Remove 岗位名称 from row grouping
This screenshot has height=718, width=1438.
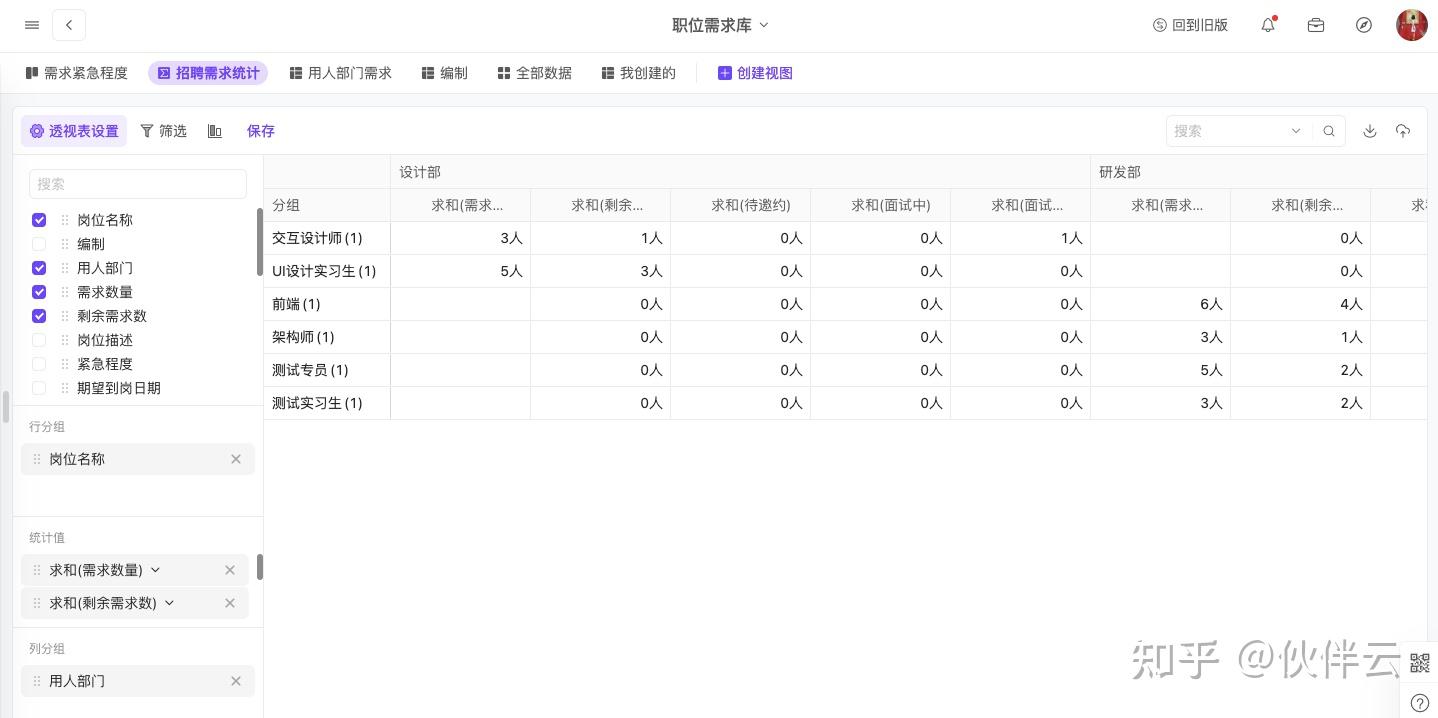[x=236, y=459]
